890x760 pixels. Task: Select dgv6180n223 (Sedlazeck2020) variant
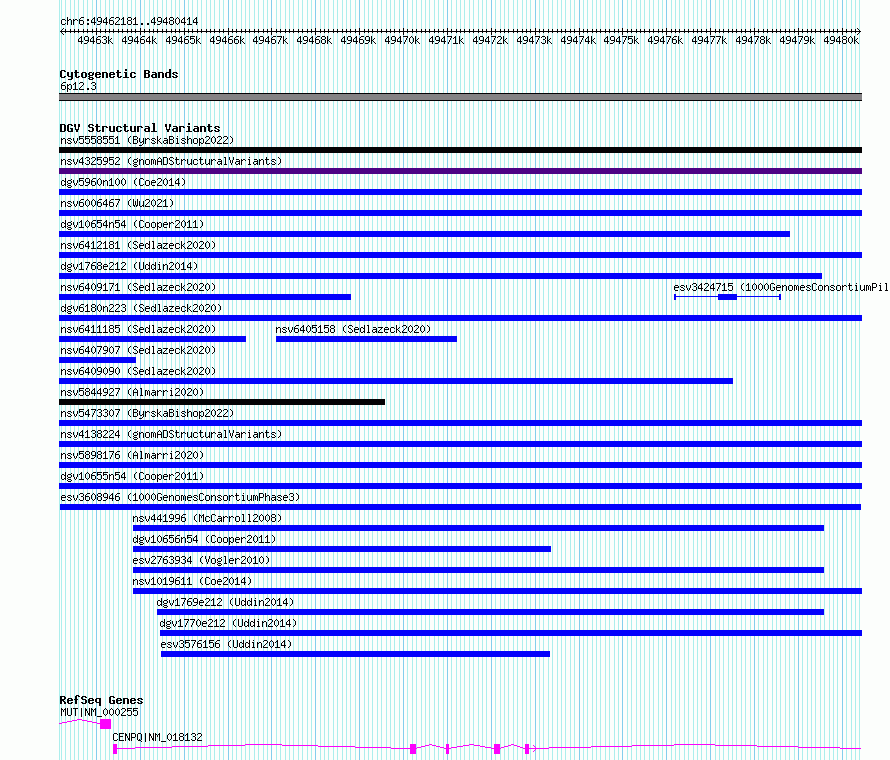pos(141,308)
